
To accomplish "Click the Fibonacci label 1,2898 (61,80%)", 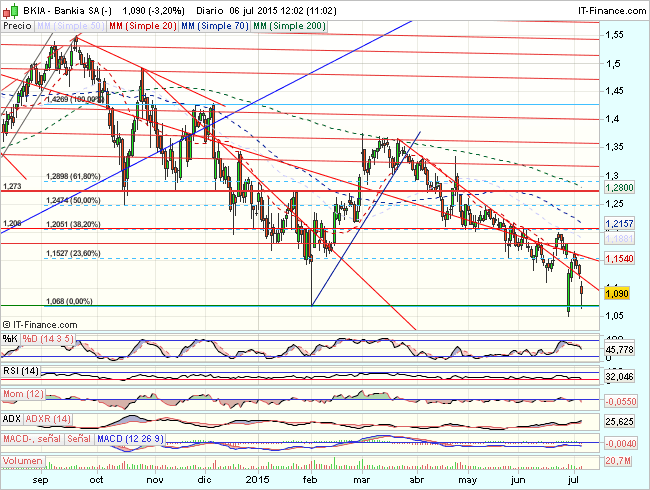I will 73,176.
